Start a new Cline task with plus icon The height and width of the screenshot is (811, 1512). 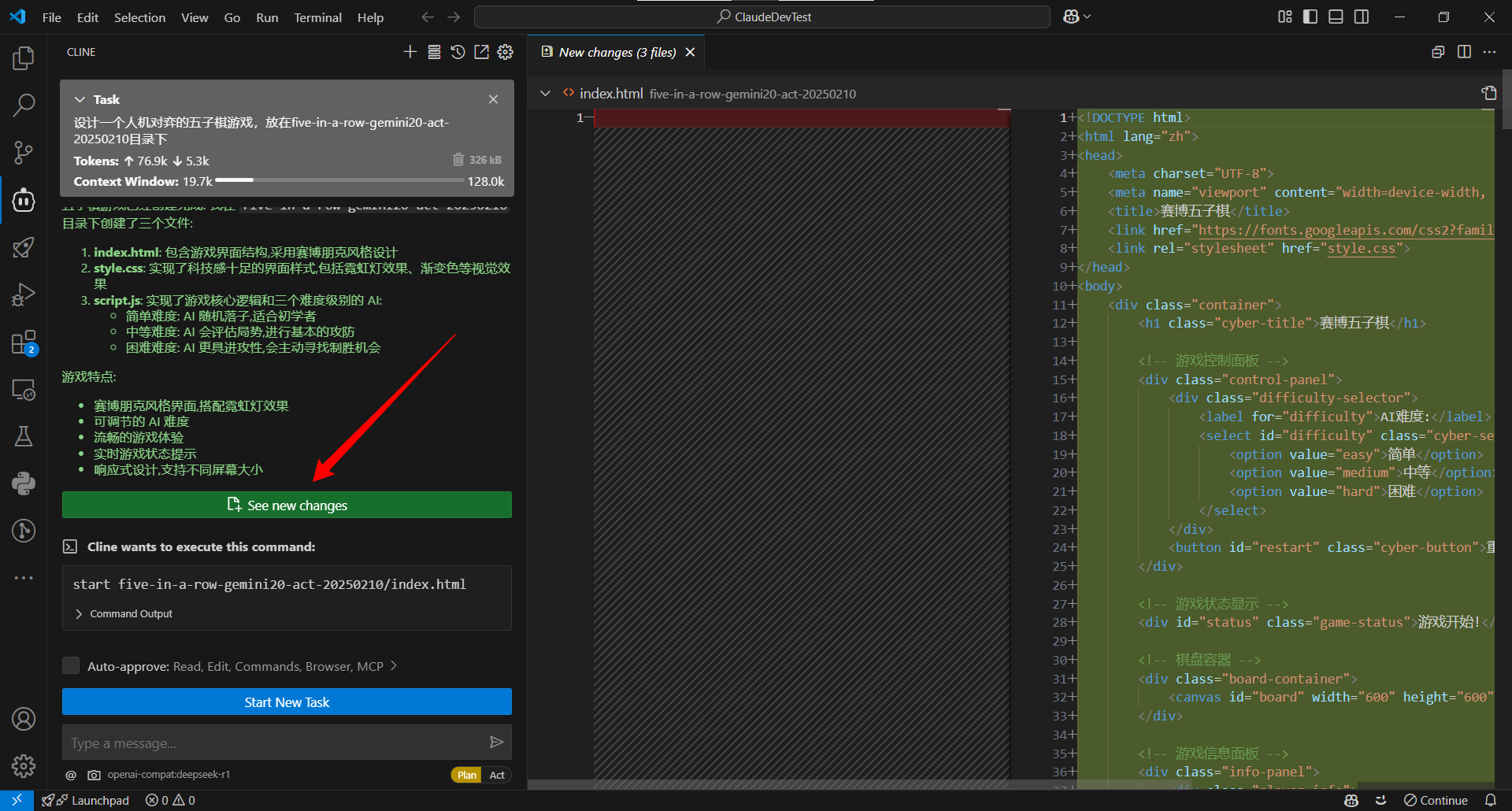(x=409, y=52)
